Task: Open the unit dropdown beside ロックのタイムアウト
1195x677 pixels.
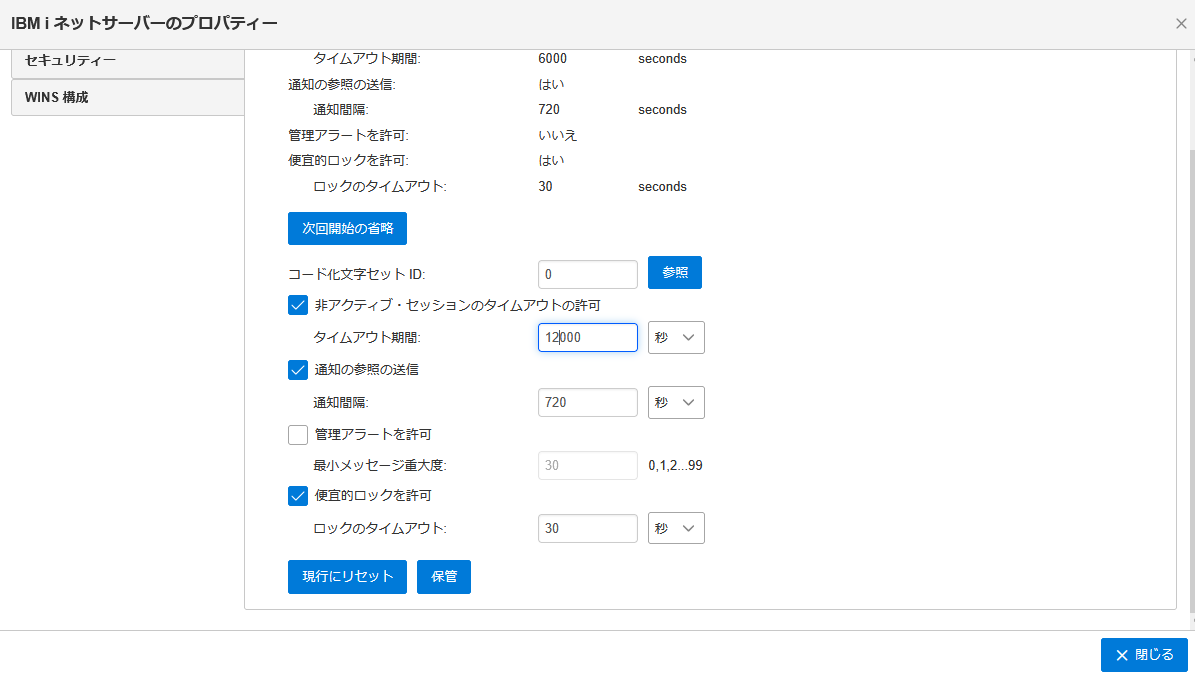Action: [676, 528]
